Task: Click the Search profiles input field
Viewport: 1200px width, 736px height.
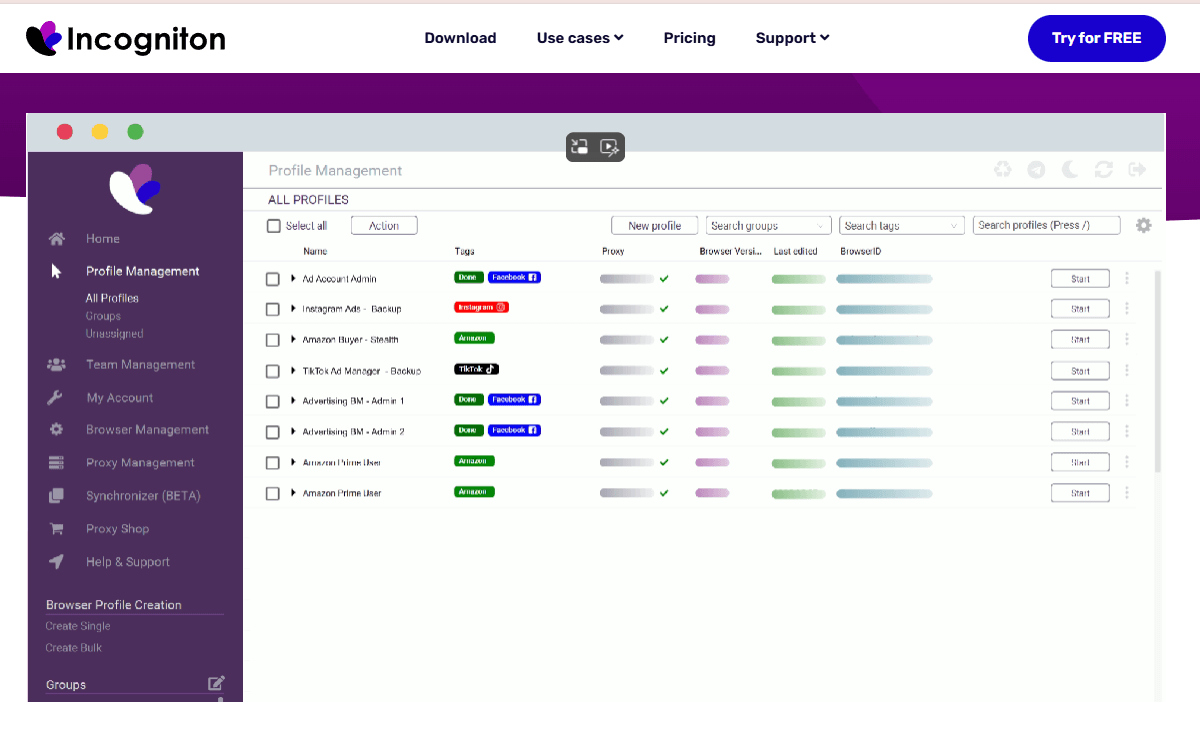Action: click(x=1045, y=226)
